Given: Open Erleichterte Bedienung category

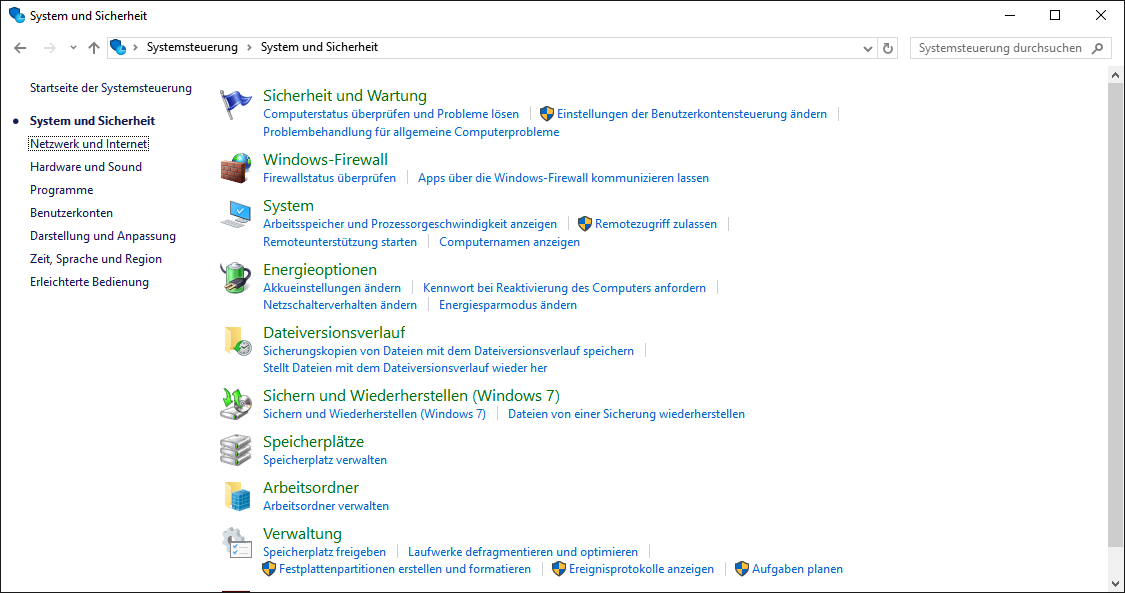Looking at the screenshot, I should tap(90, 282).
